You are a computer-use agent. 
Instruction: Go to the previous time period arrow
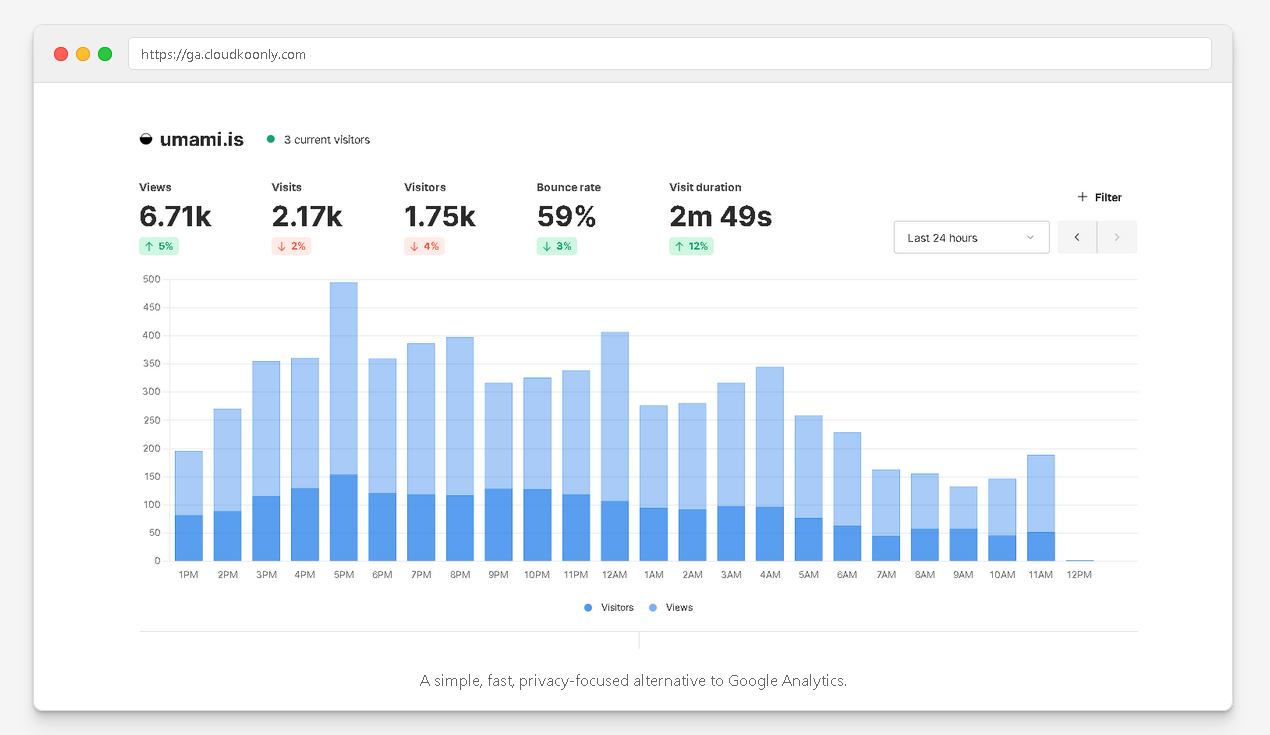point(1077,237)
